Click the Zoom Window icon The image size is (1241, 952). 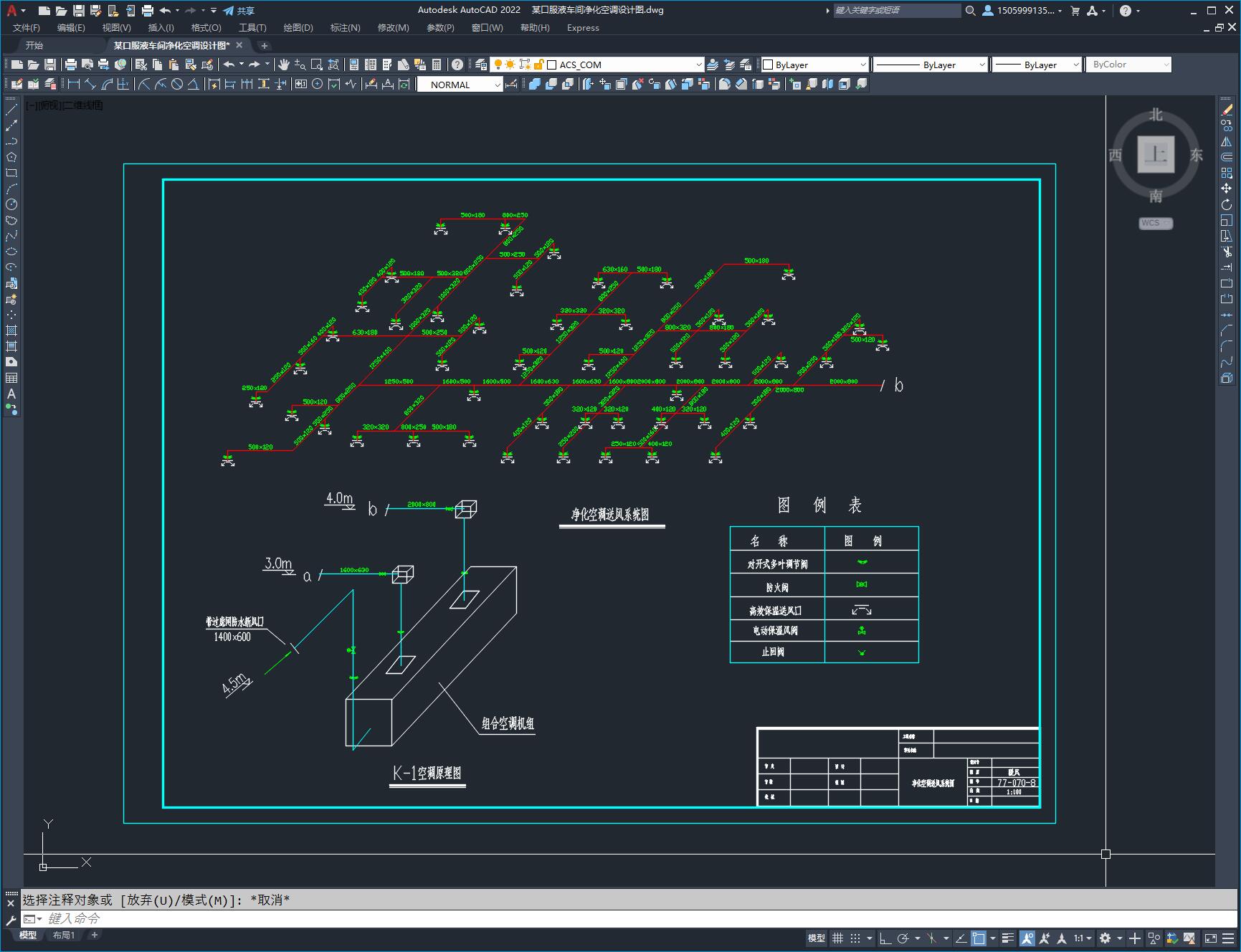coord(316,65)
